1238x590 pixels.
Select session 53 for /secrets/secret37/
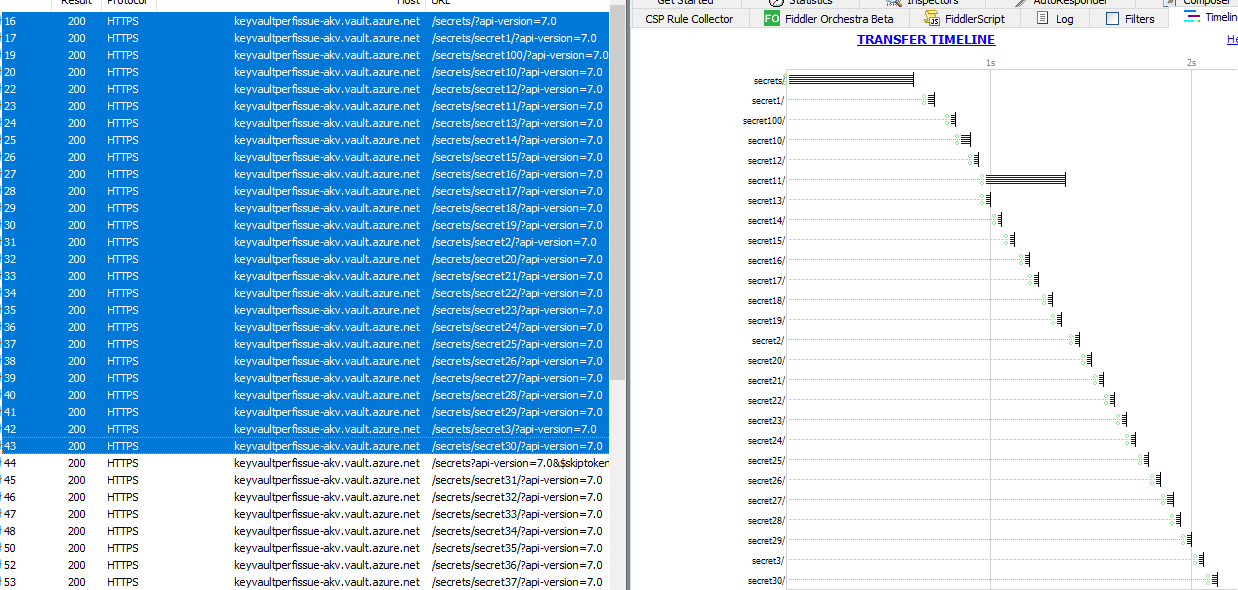304,582
